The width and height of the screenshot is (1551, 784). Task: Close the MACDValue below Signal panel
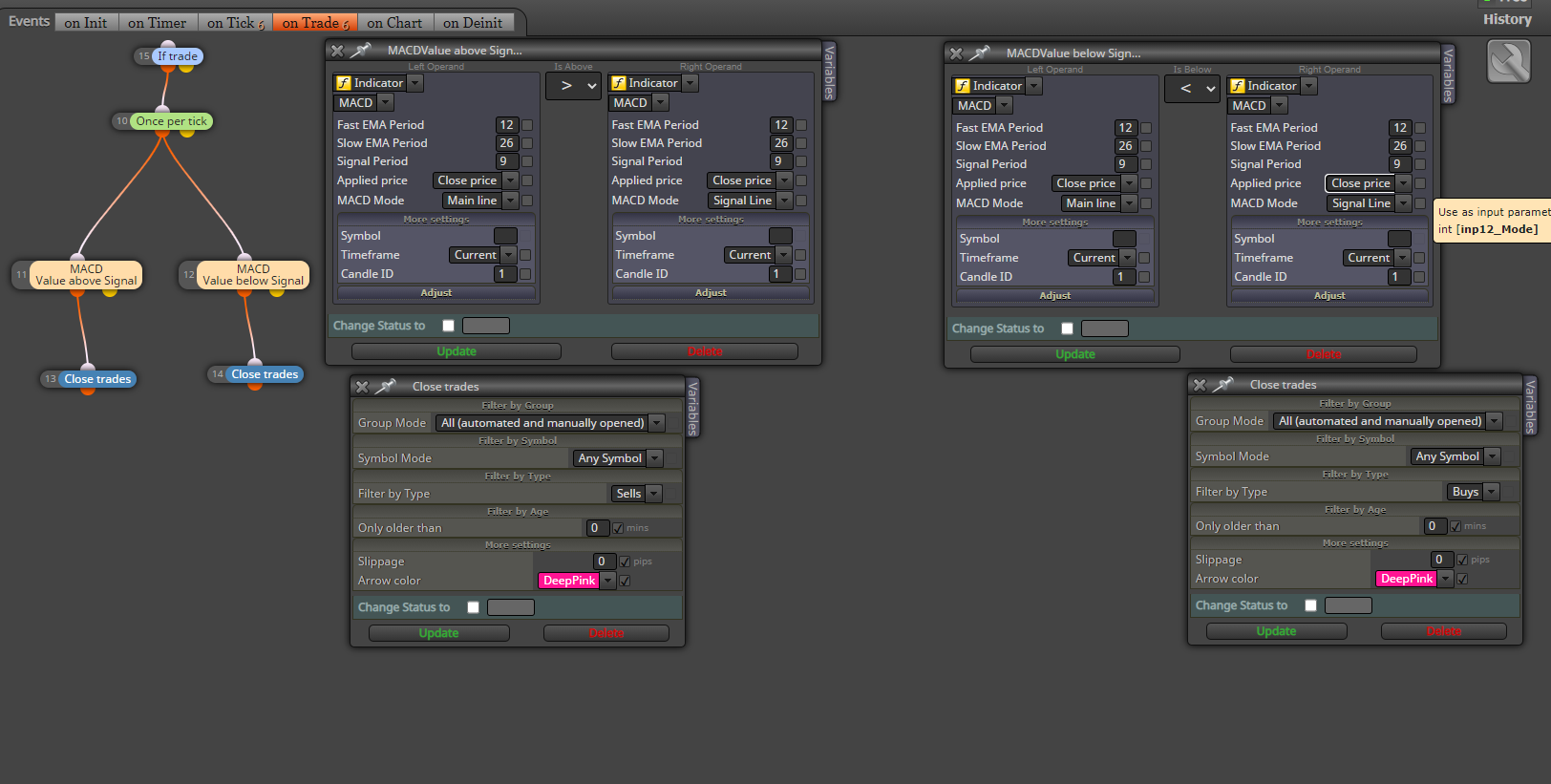[956, 53]
